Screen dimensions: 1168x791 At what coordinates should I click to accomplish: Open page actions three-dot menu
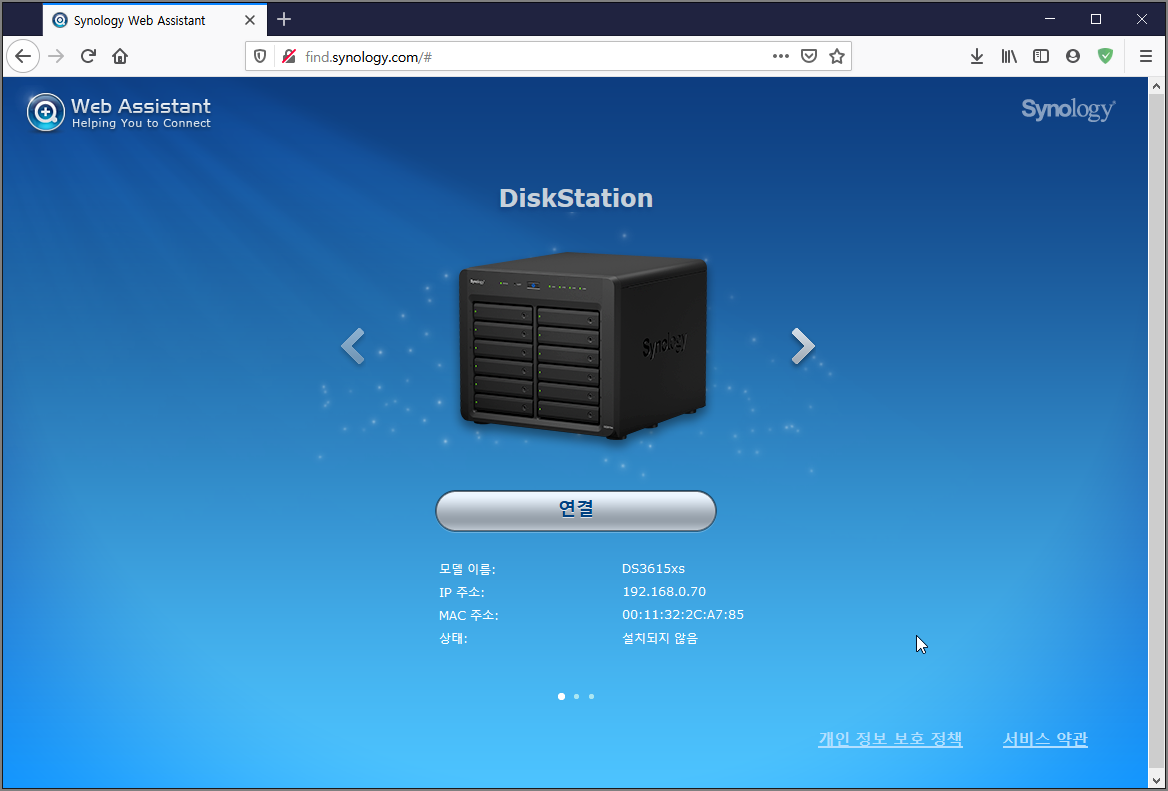(781, 57)
